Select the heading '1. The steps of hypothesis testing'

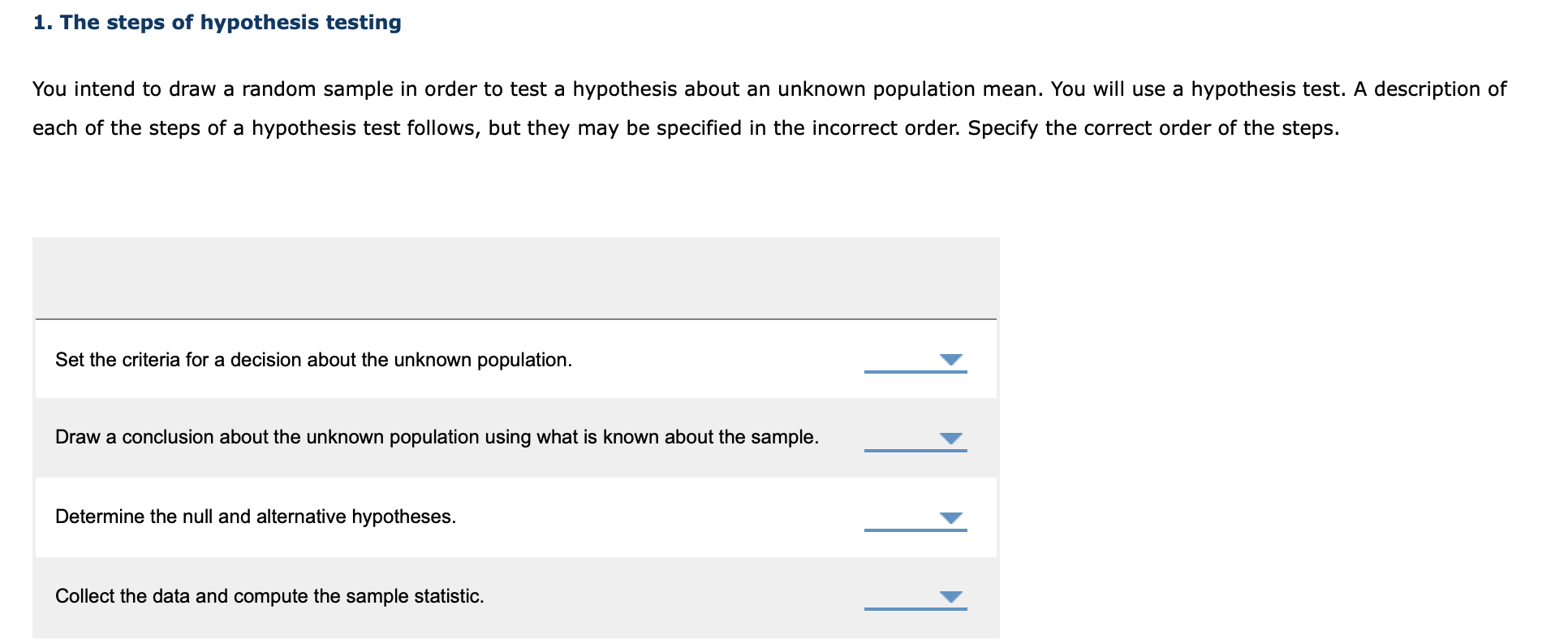(x=217, y=22)
